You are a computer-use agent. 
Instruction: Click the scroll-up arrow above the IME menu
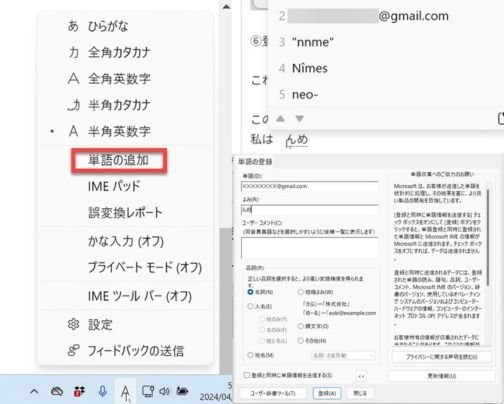pos(226,6)
